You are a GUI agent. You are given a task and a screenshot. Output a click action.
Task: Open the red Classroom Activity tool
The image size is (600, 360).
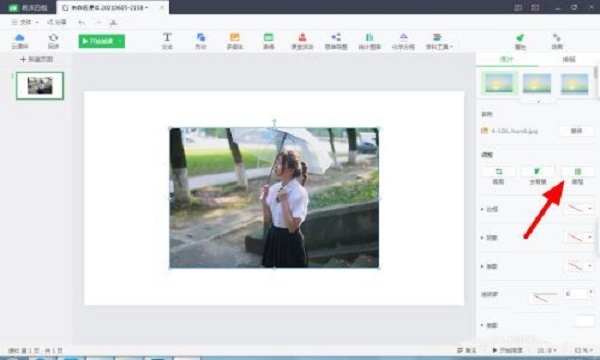coord(302,41)
